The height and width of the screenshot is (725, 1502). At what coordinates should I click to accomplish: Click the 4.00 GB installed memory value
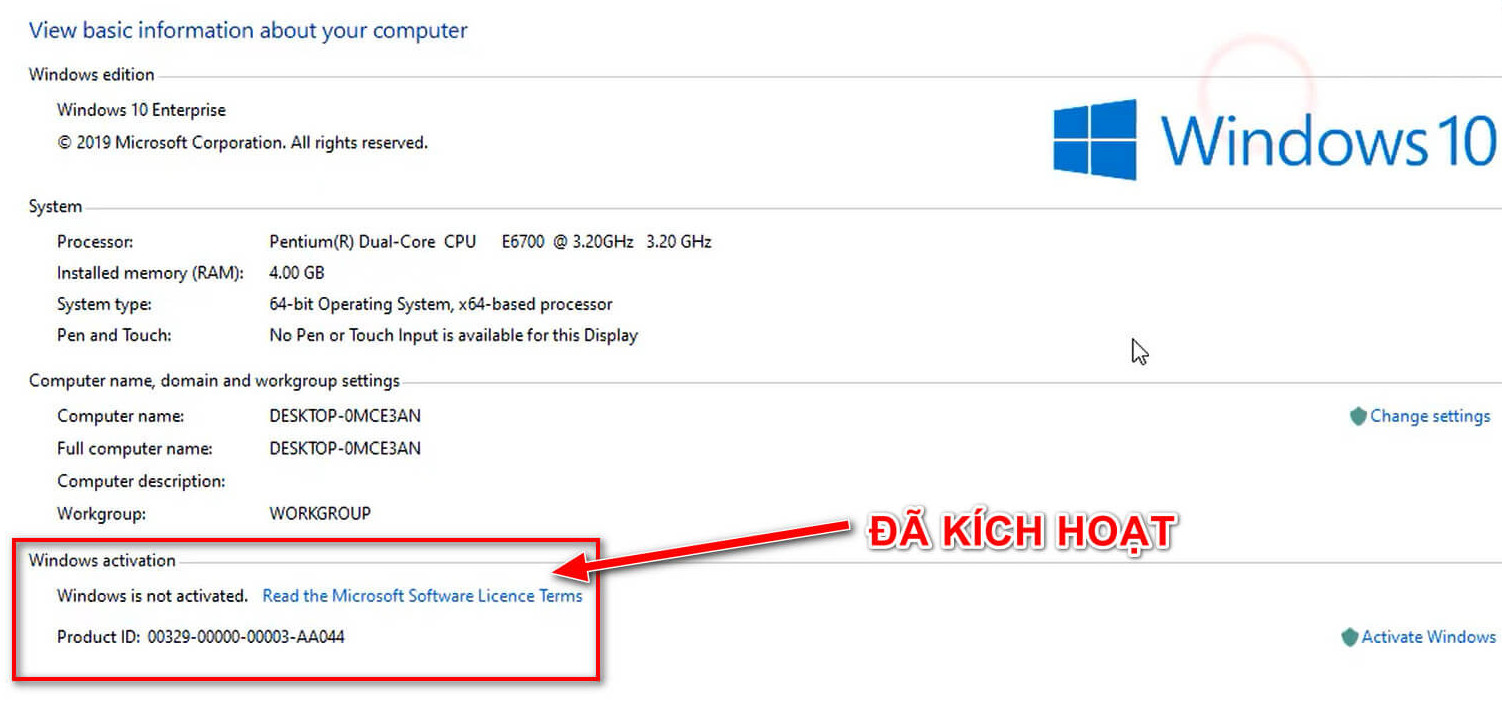pos(297,273)
